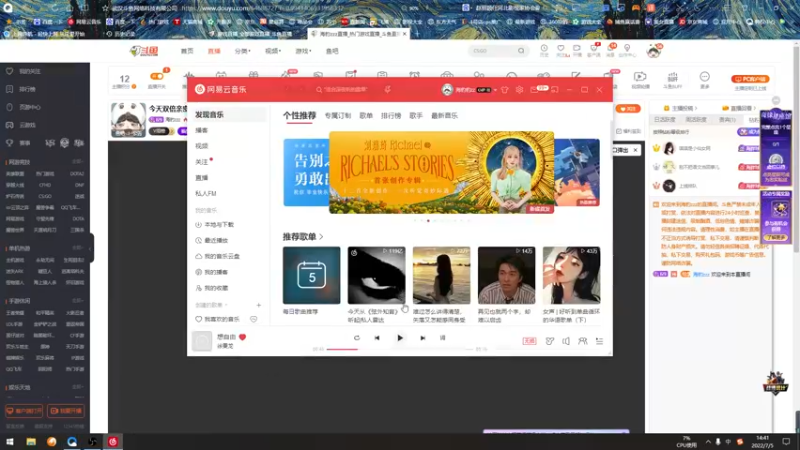The width and height of the screenshot is (800, 450).
Task: Start heartbeat mode icon beside 我喜欢的音乐
Action: click(x=254, y=319)
